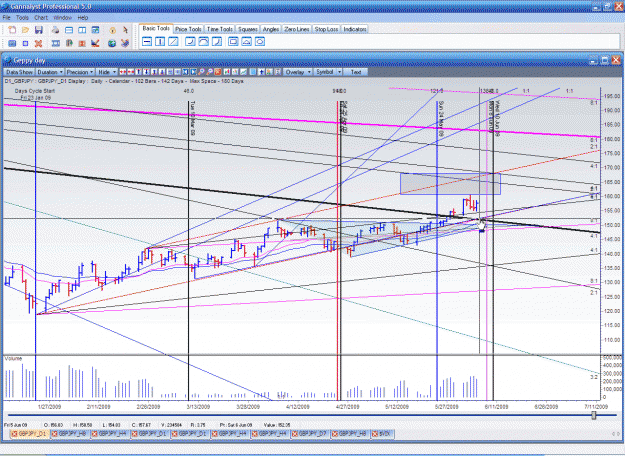Select the half-circle arc drawing tool
The image size is (625, 456).
(203, 41)
